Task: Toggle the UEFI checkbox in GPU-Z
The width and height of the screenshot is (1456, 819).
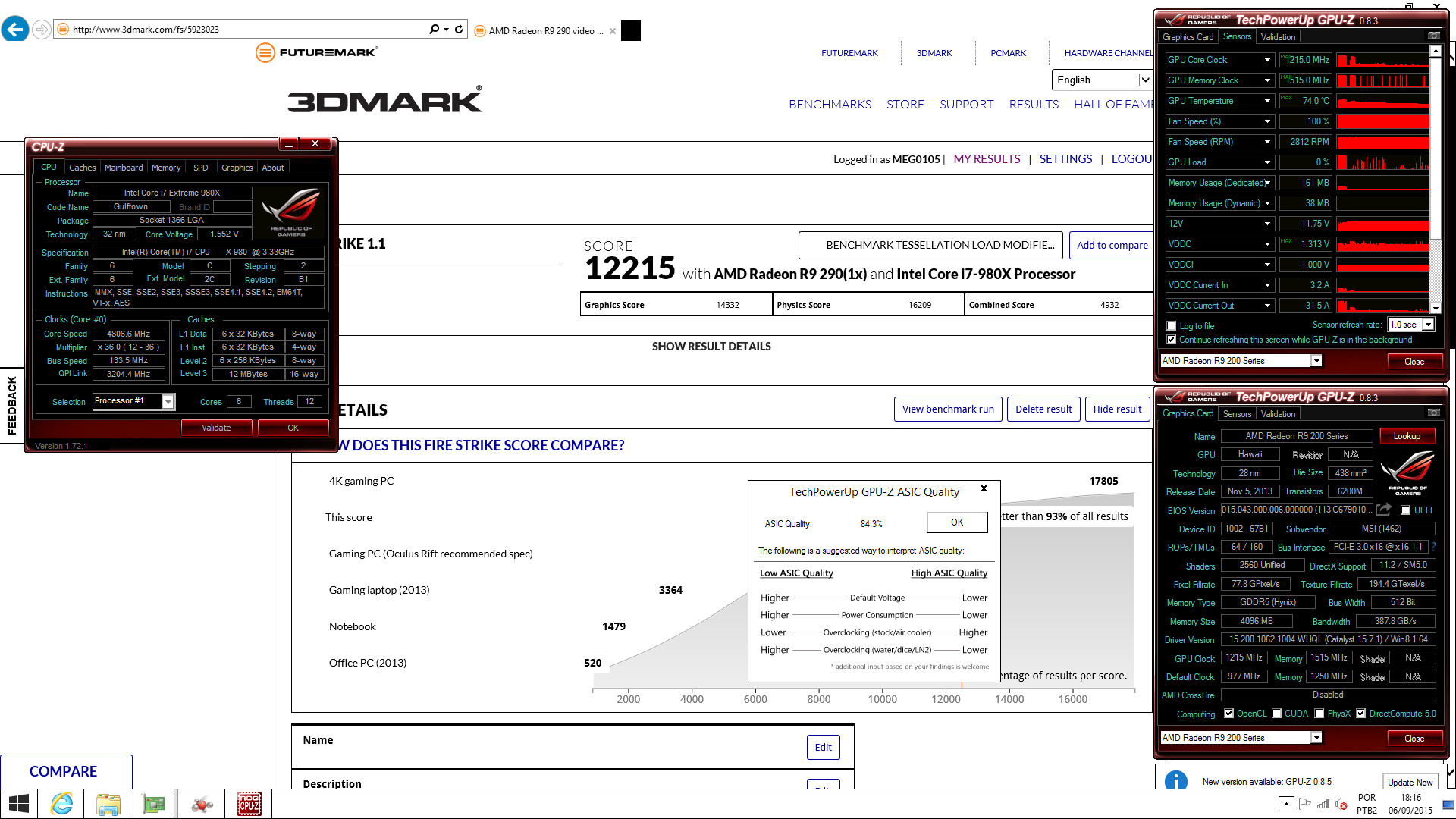Action: pos(1406,510)
